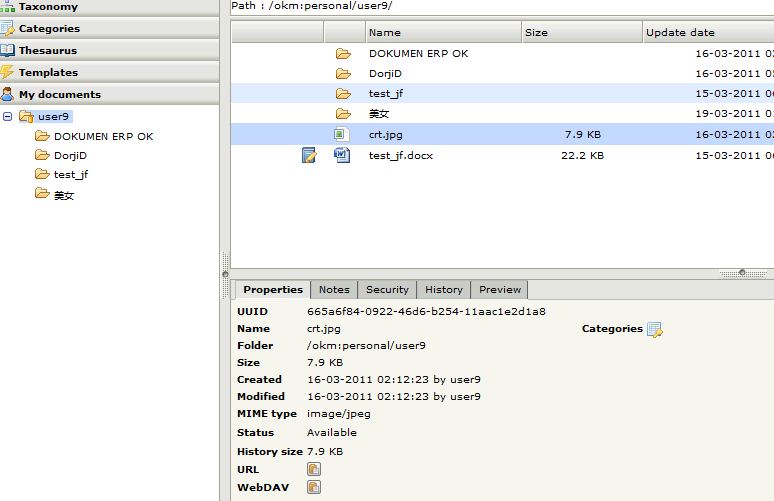Click the Templates lightning icon

(x=7, y=72)
